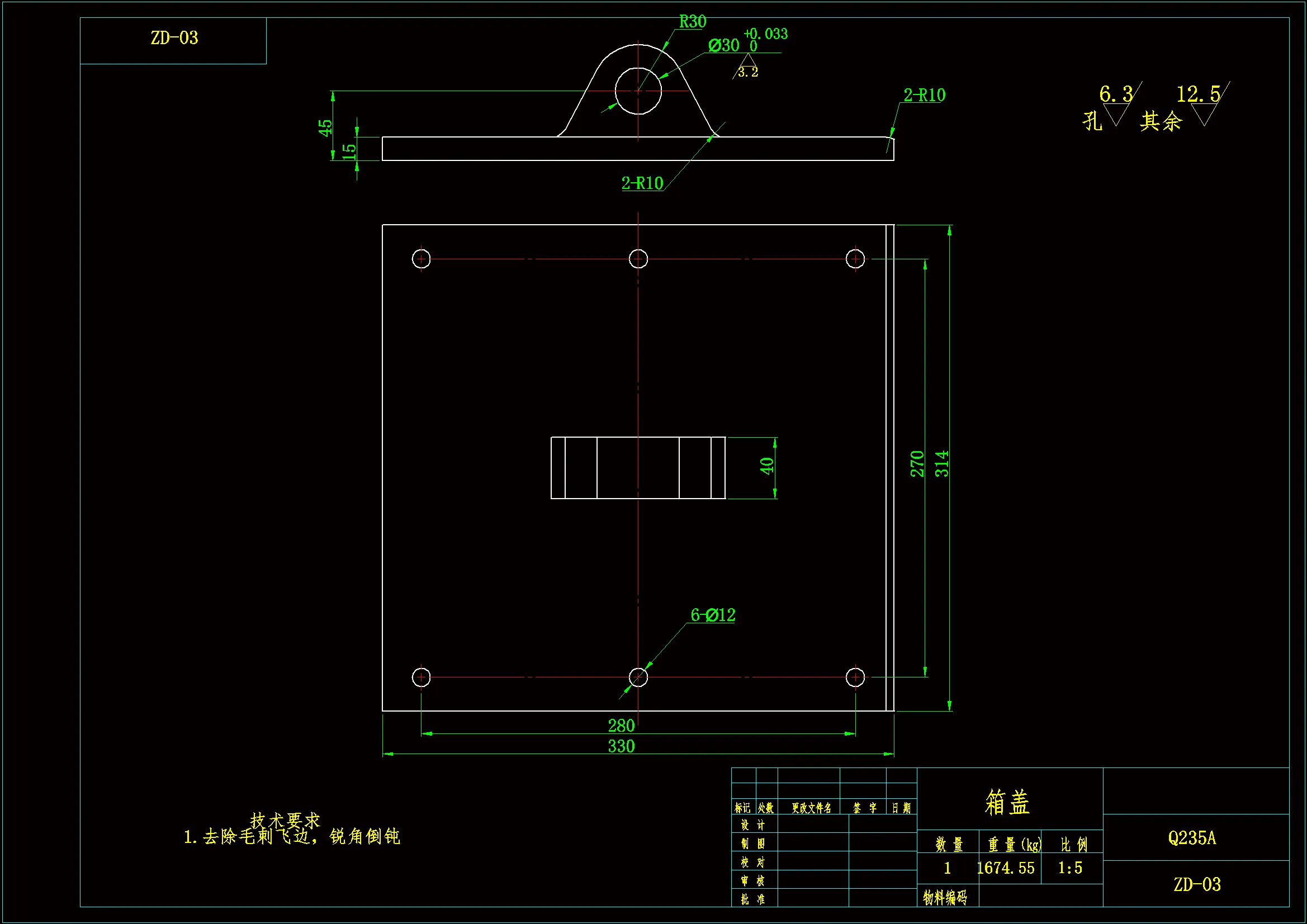Select the 1674.55 weight value
Viewport: 1307px width, 924px height.
pos(1006,868)
